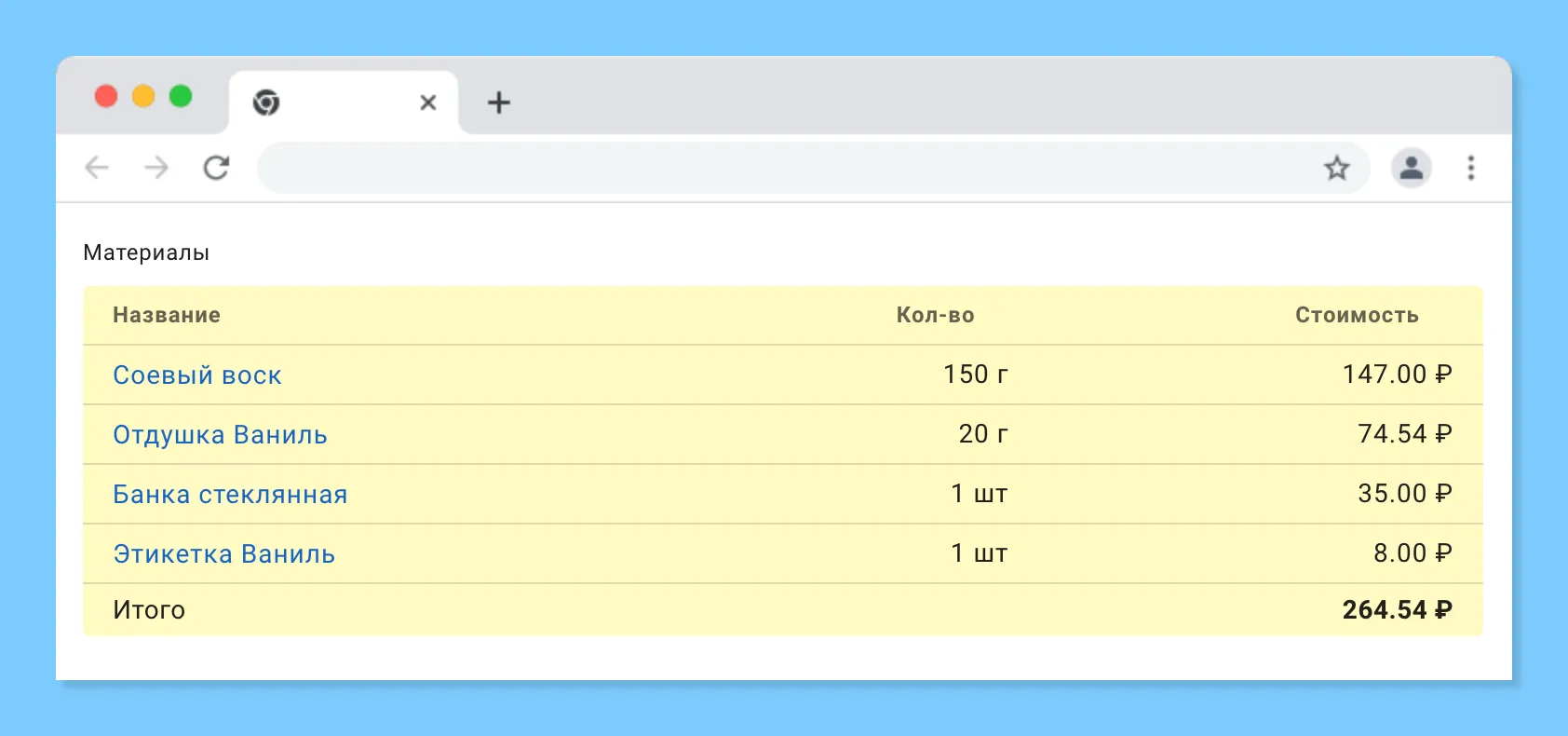Select the 147.00 ₽ cost cell
The image size is (1568, 736).
point(1398,375)
